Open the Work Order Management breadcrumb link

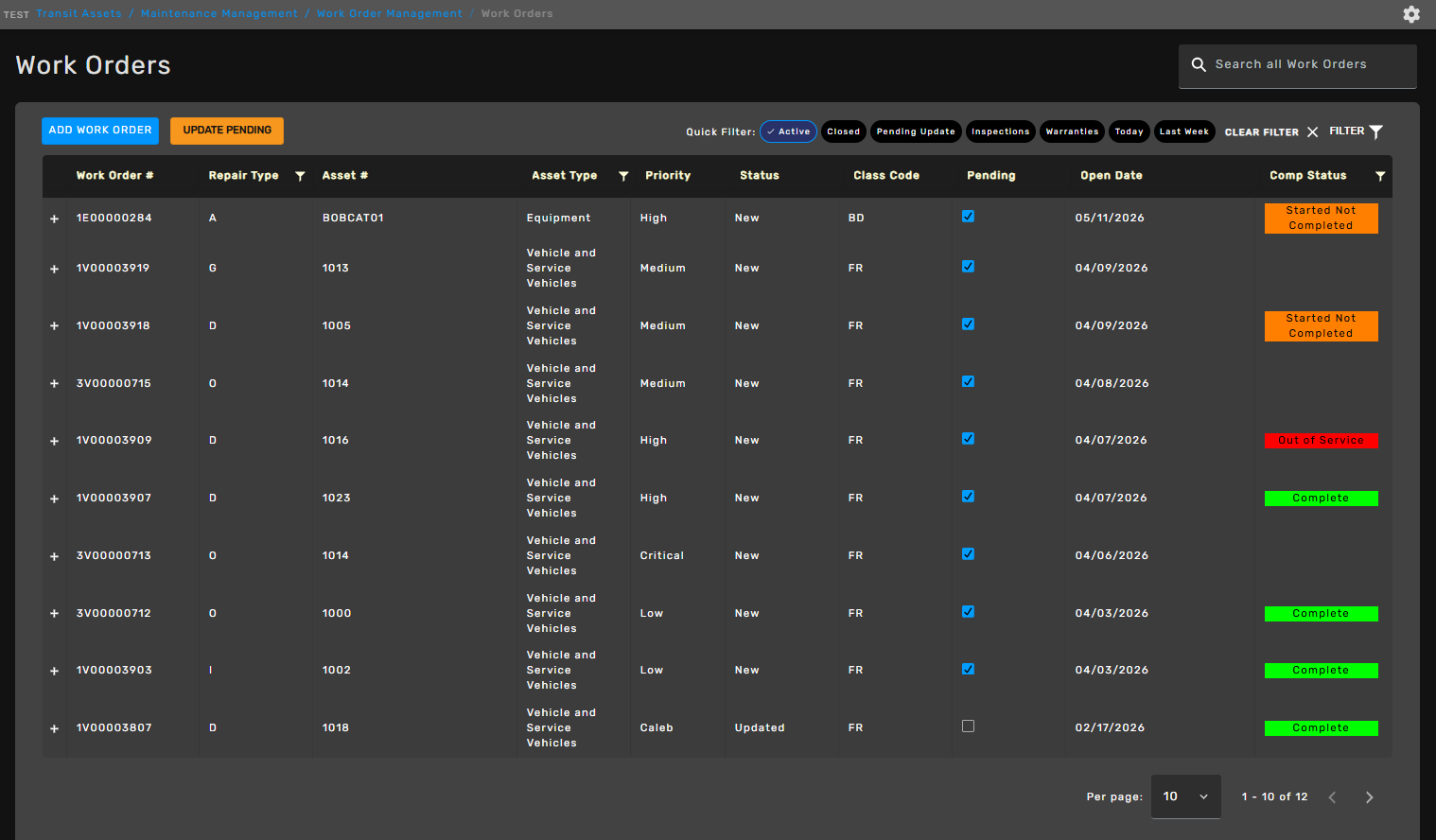click(390, 13)
